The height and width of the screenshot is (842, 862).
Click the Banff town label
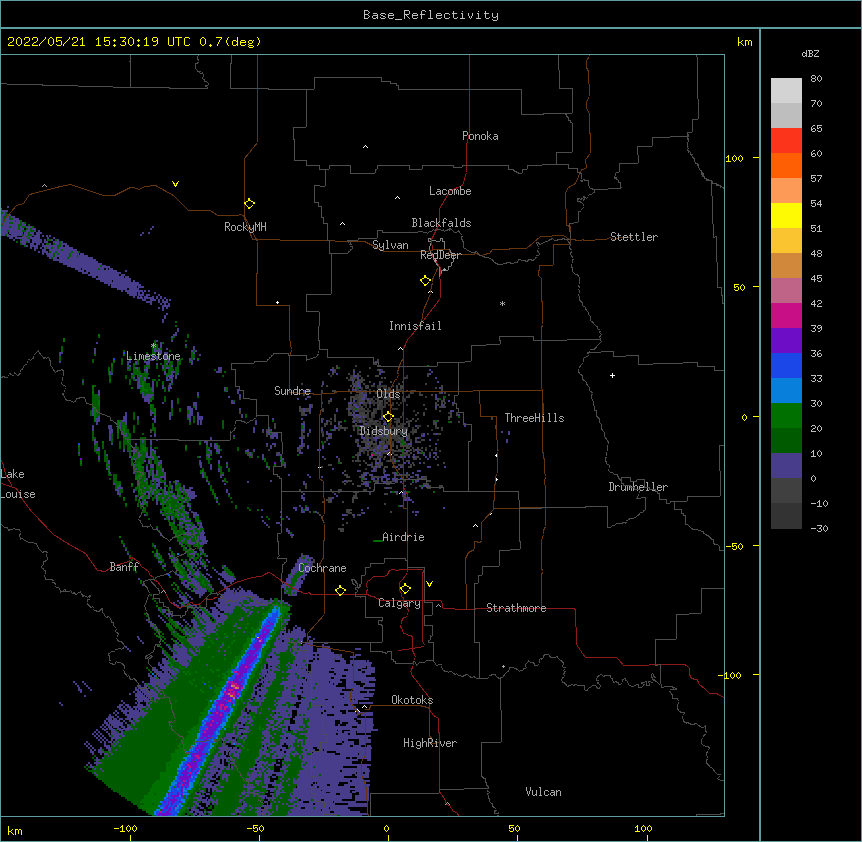point(124,567)
